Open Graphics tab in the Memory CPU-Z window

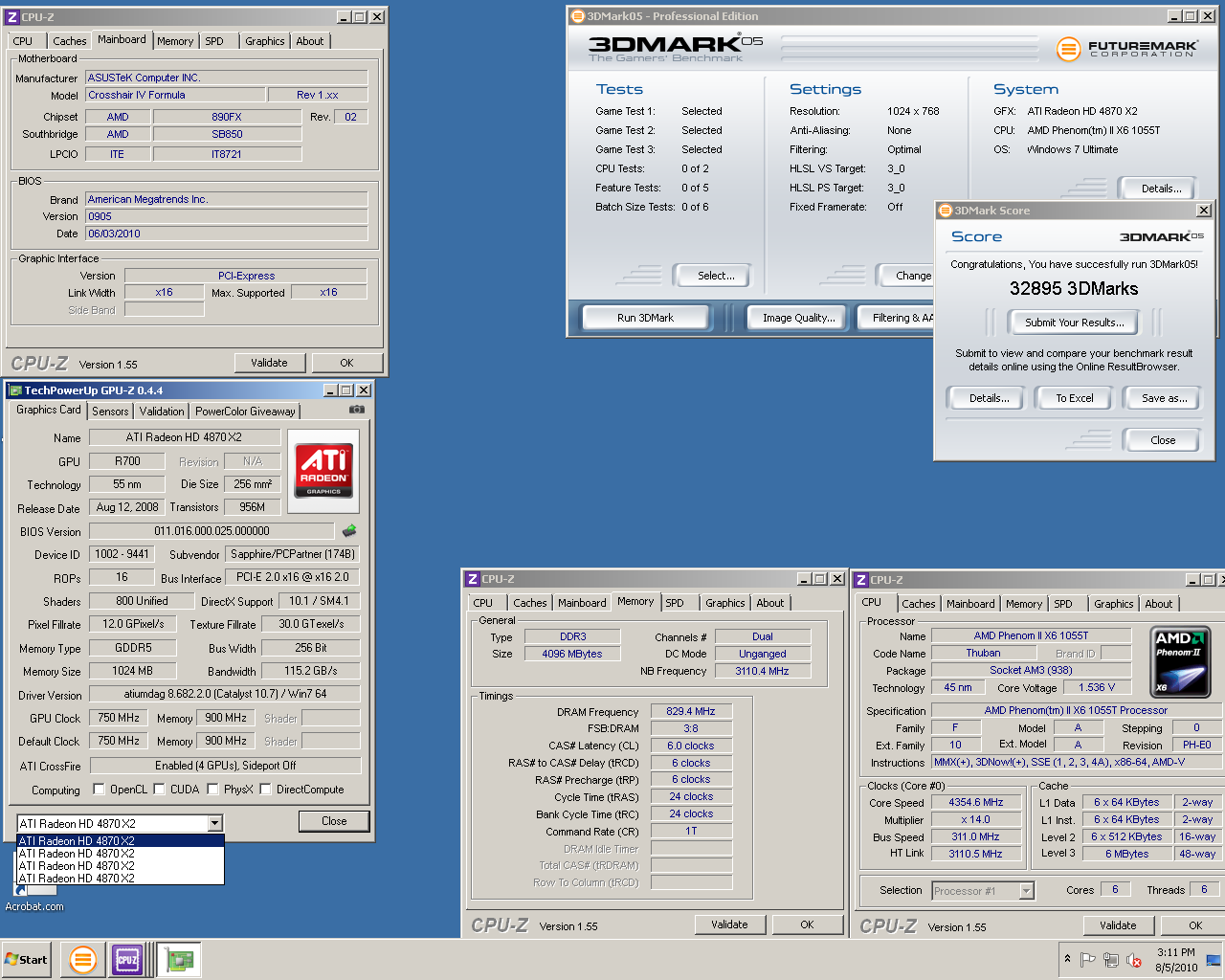point(724,603)
